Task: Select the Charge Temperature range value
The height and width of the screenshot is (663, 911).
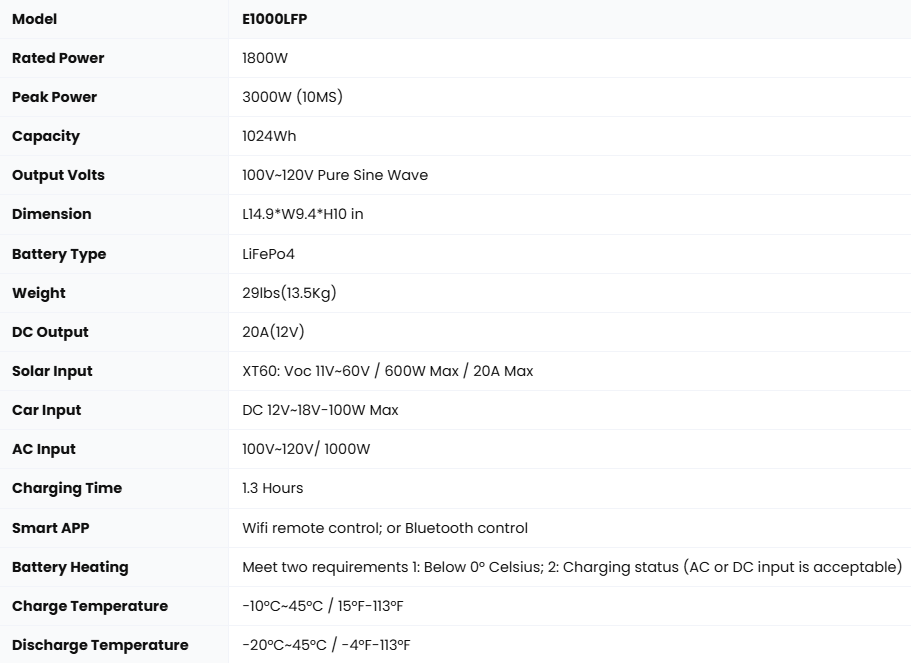Action: point(323,606)
